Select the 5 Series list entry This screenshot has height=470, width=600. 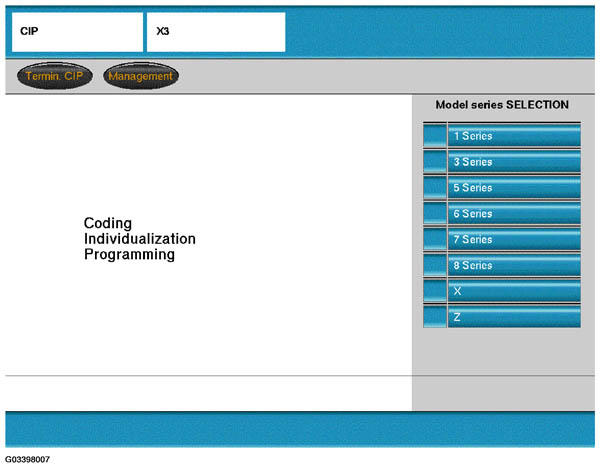pyautogui.click(x=514, y=188)
